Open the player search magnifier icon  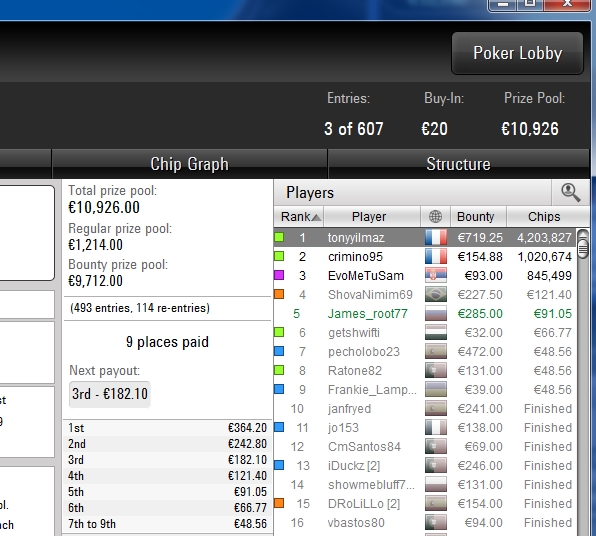(x=571, y=192)
